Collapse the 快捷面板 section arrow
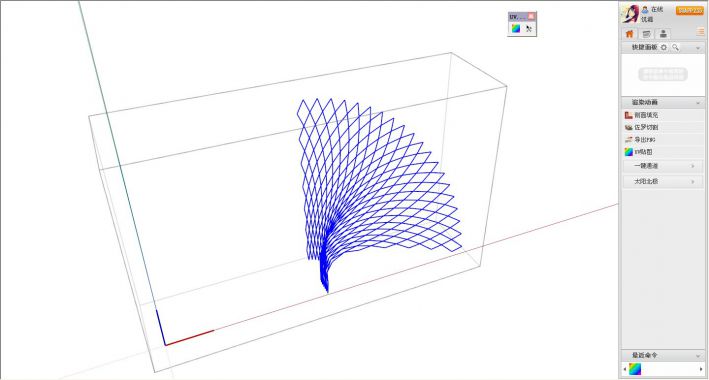 tap(698, 48)
